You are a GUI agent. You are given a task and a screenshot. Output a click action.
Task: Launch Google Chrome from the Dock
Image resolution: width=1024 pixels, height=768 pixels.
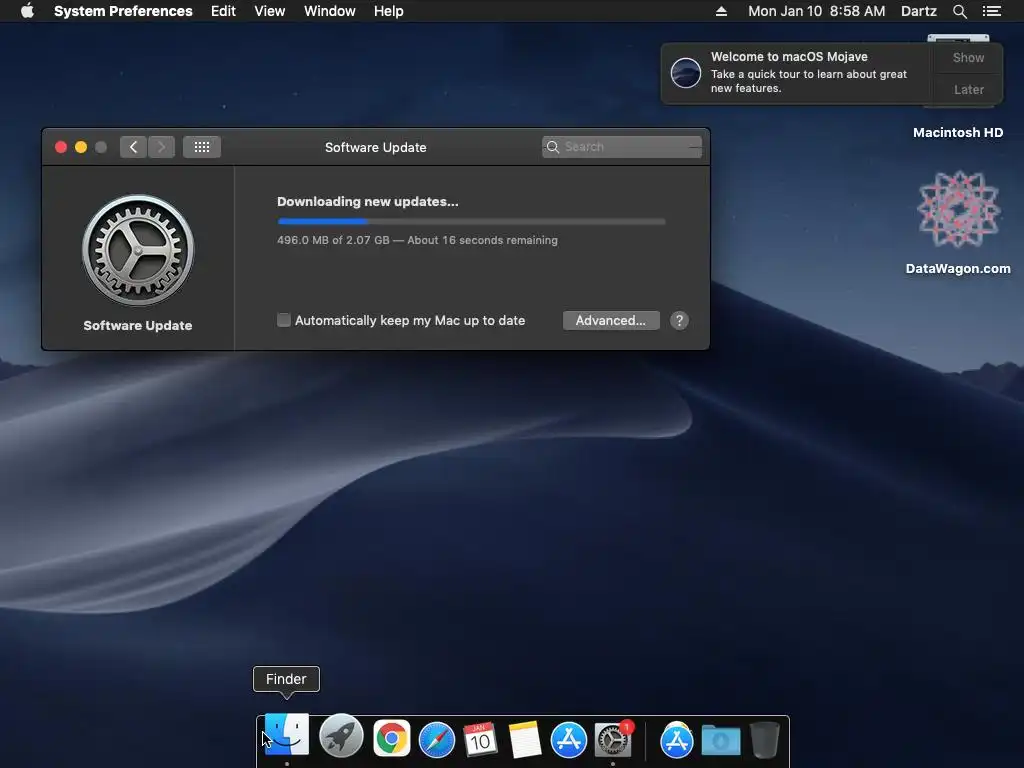(x=392, y=738)
